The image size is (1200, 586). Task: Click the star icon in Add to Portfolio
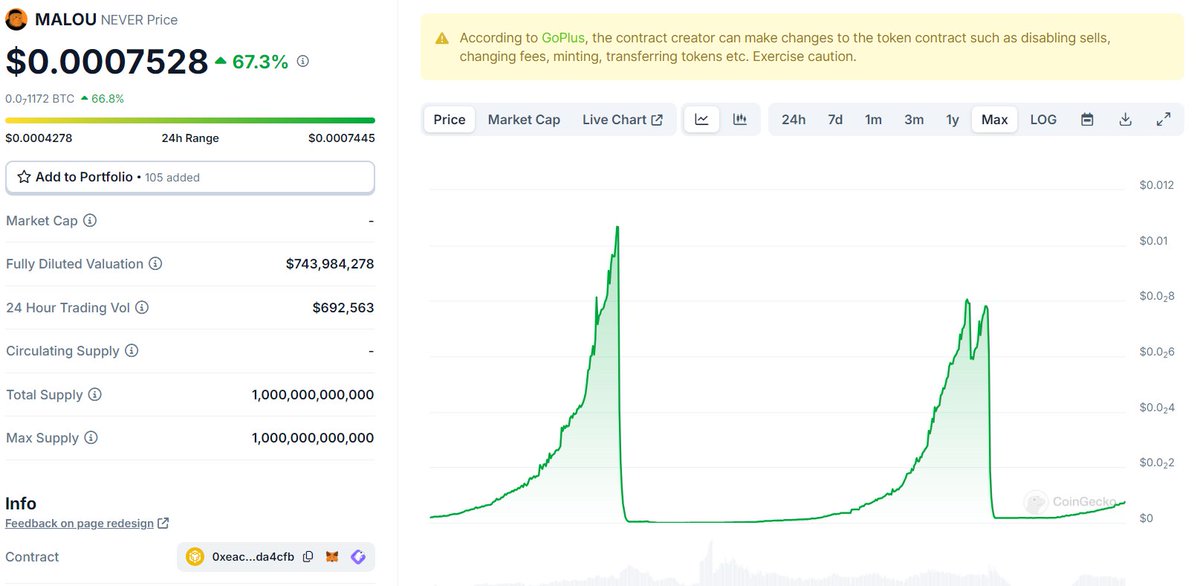click(24, 177)
